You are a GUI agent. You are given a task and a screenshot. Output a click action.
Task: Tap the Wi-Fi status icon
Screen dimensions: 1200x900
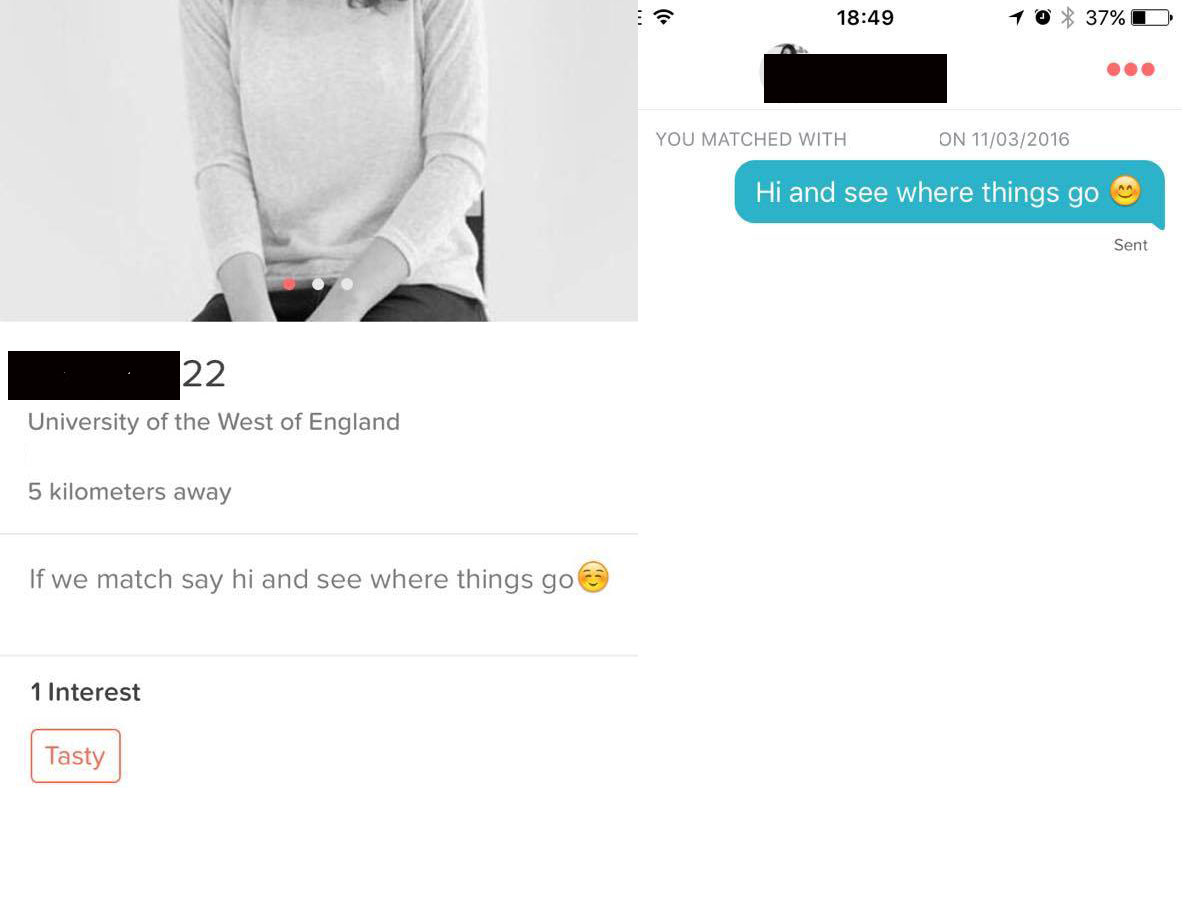(662, 17)
